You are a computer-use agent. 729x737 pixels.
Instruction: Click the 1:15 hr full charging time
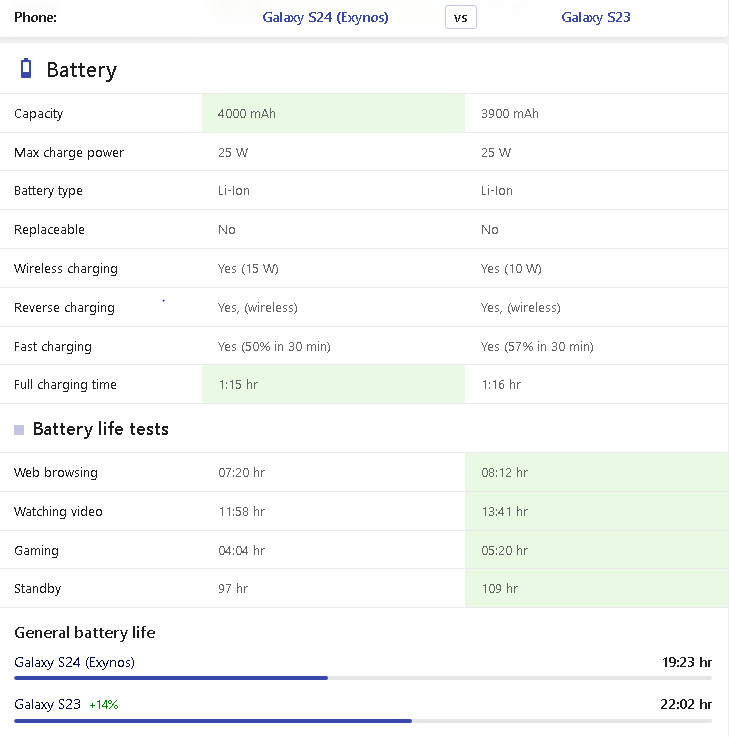[238, 385]
